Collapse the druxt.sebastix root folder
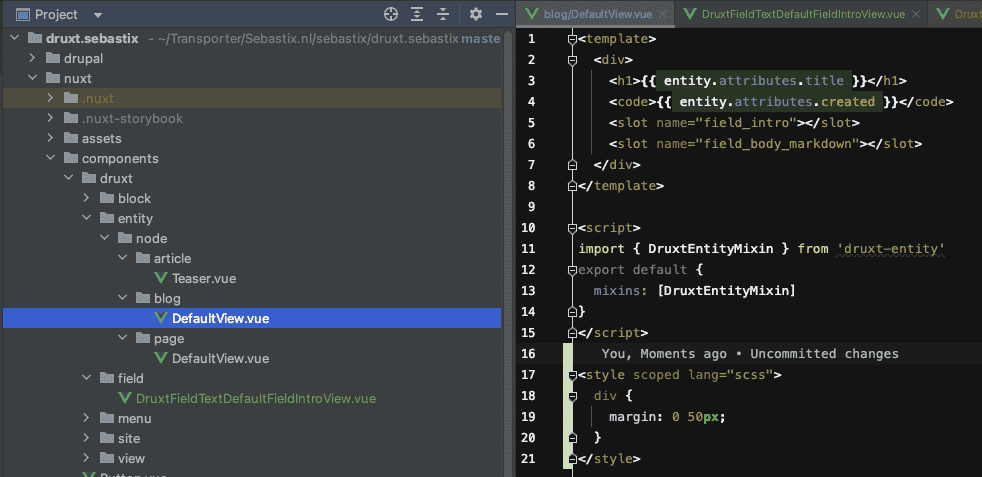The image size is (982, 477). tap(14, 39)
